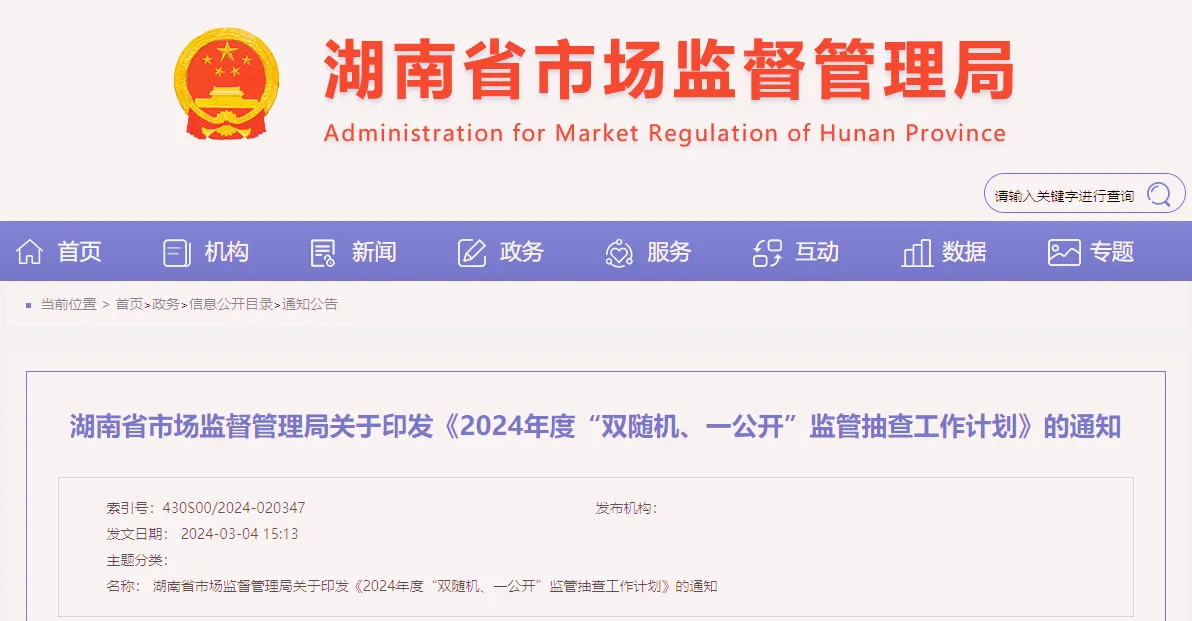1192x621 pixels.
Task: Click the 服务 heart icon
Action: pyautogui.click(x=619, y=252)
